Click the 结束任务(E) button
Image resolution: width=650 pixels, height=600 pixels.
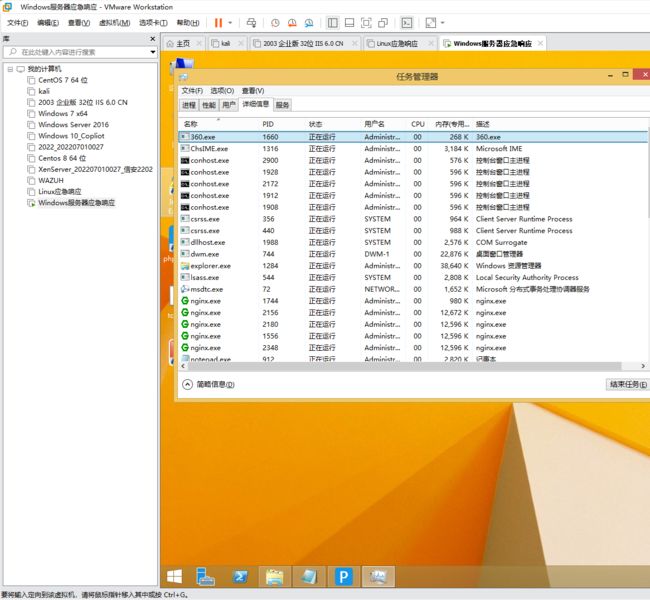627,384
